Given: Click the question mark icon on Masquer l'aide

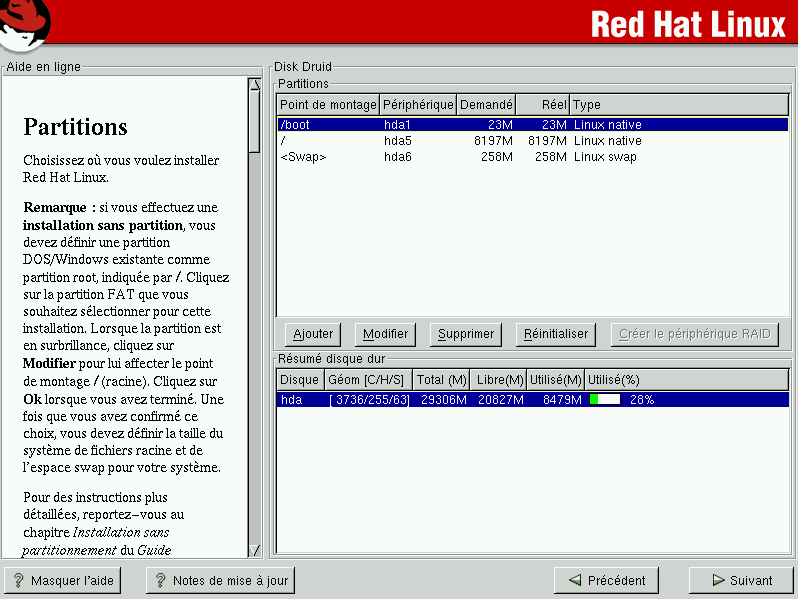Looking at the screenshot, I should 18,580.
